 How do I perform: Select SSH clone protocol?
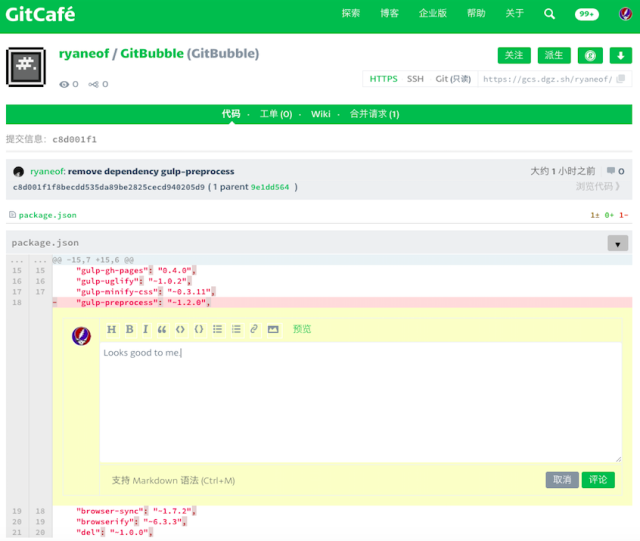[x=415, y=79]
